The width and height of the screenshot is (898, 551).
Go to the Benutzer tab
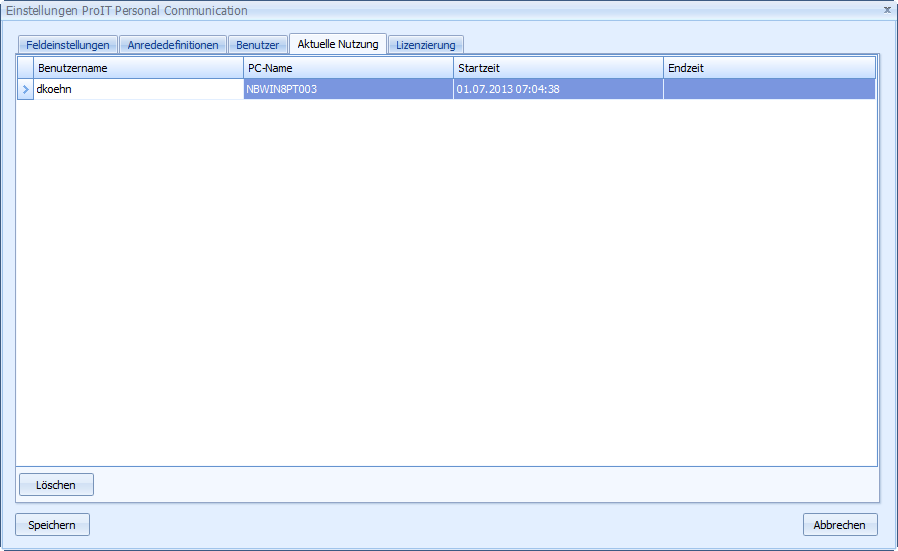(x=257, y=45)
